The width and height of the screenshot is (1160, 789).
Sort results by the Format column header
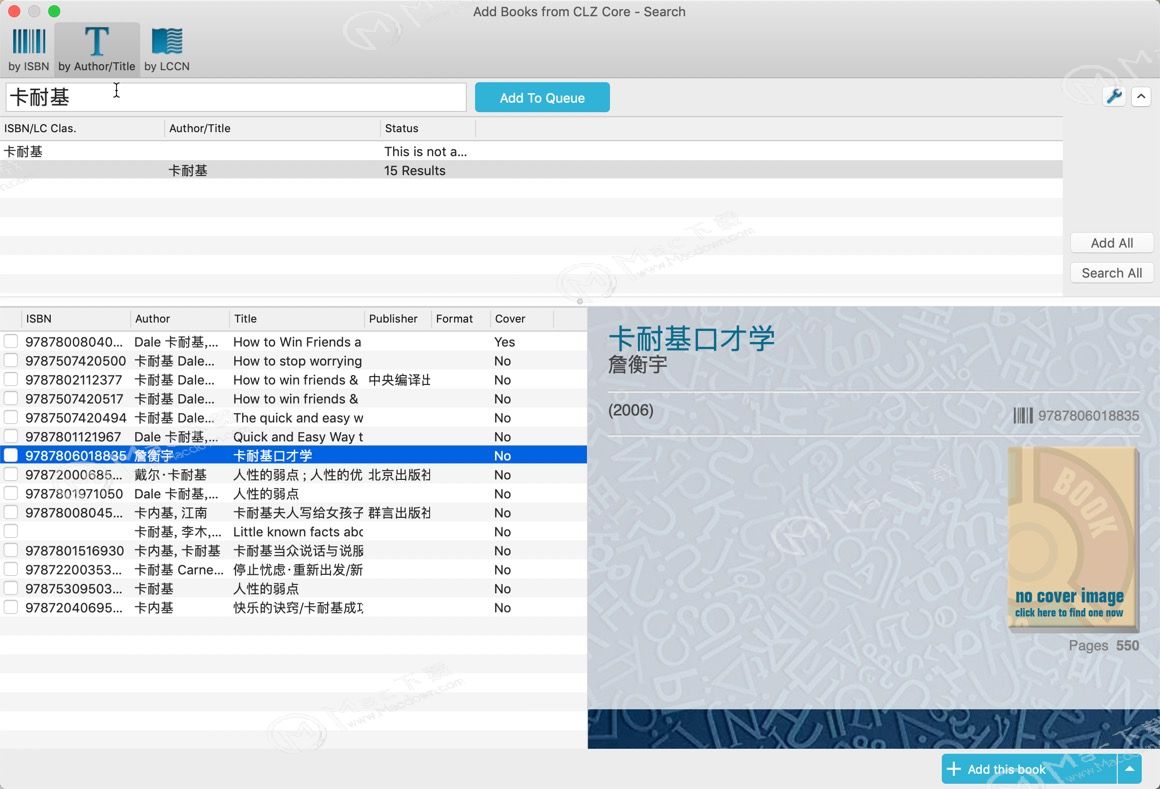pyautogui.click(x=461, y=319)
